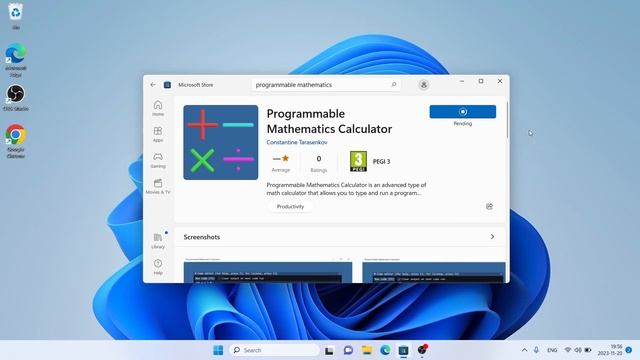
Task: Click the Store page vertical scrollbar
Action: click(507, 120)
